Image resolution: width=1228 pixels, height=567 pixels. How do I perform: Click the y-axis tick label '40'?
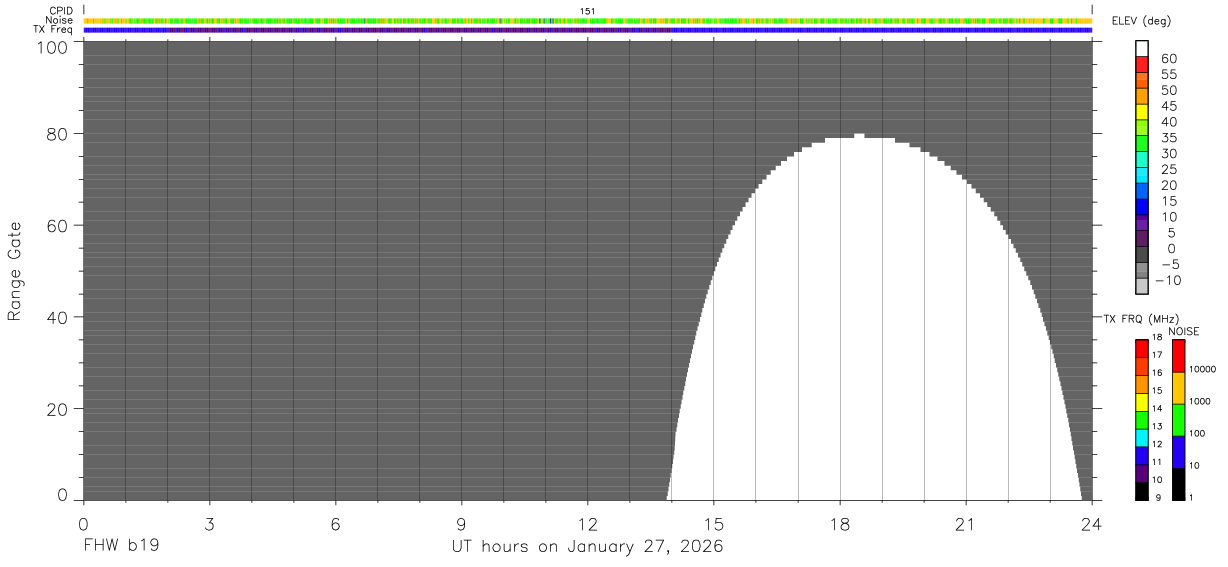click(57, 317)
